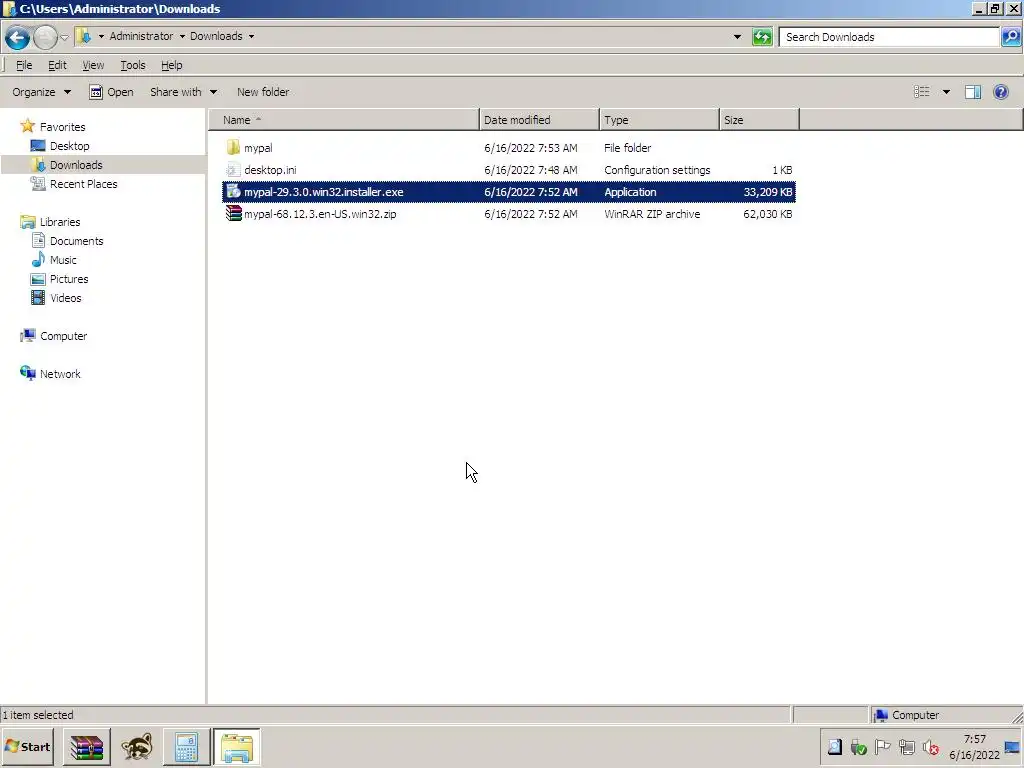Open the Tools menu
Image resolution: width=1024 pixels, height=768 pixels.
[133, 65]
